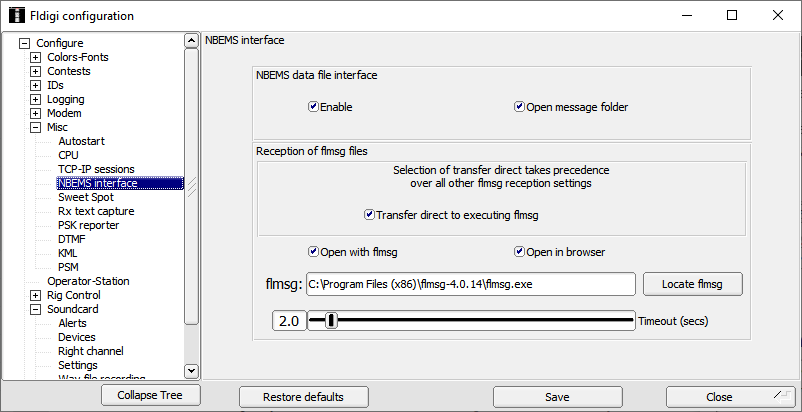Screen dimensions: 802x412
Task: Click the Rig Control label
Action: point(74,295)
